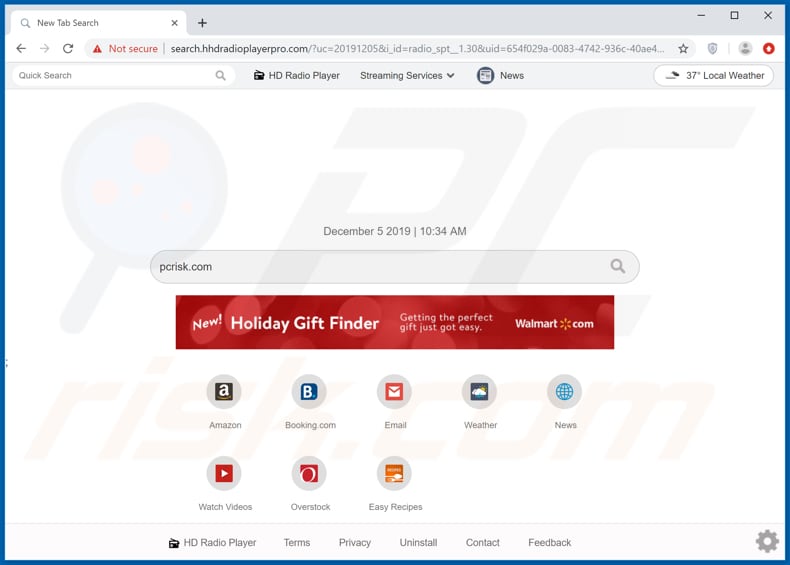Viewport: 790px width, 565px height.
Task: Open the Watch Videos shortcut icon
Action: pos(224,473)
